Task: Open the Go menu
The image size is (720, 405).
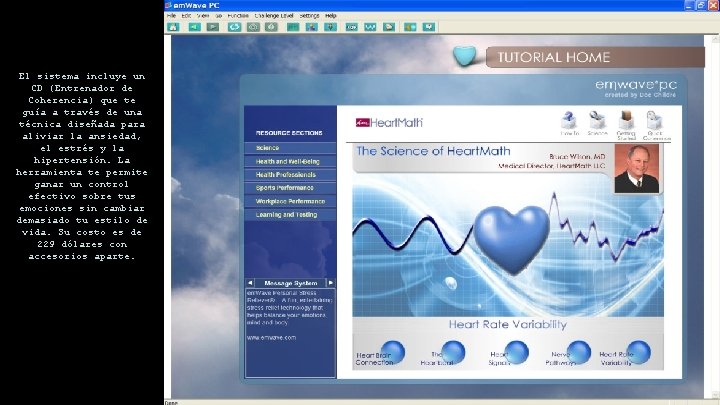Action: click(x=219, y=16)
